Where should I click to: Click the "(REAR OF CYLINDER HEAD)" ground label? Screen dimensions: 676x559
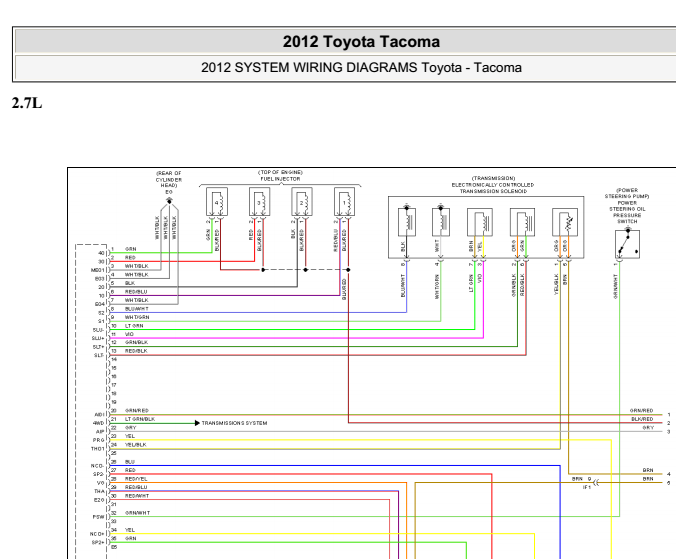169,179
